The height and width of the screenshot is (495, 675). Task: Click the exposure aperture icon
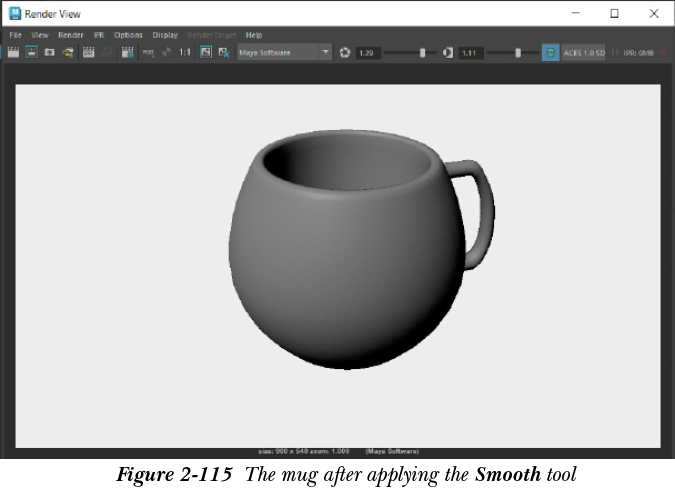click(345, 52)
